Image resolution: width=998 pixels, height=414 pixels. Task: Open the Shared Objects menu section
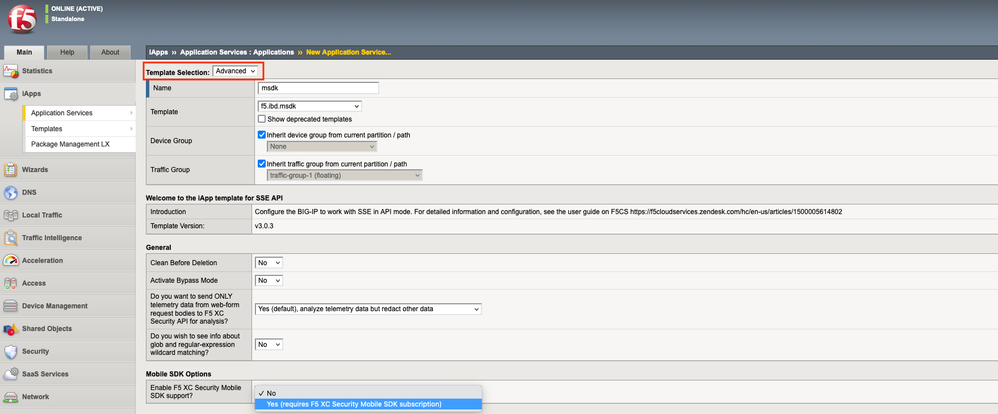click(x=68, y=329)
